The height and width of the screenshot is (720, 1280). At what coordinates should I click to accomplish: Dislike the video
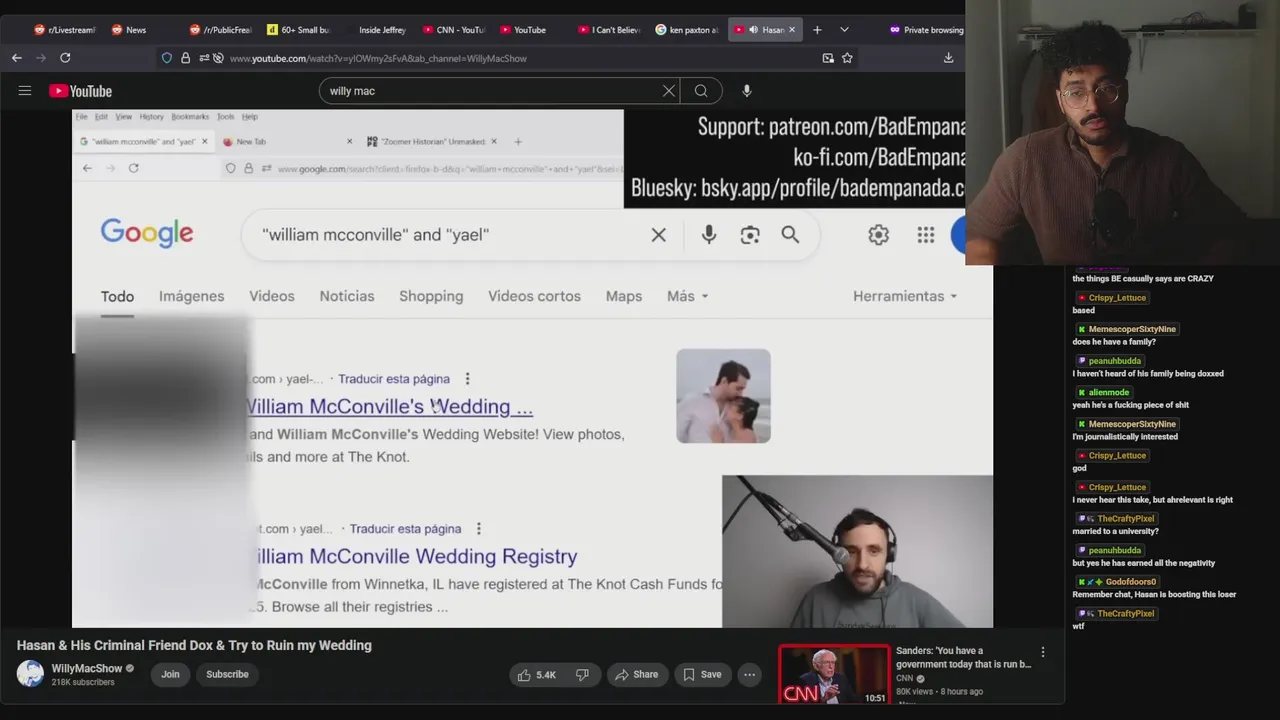point(583,675)
